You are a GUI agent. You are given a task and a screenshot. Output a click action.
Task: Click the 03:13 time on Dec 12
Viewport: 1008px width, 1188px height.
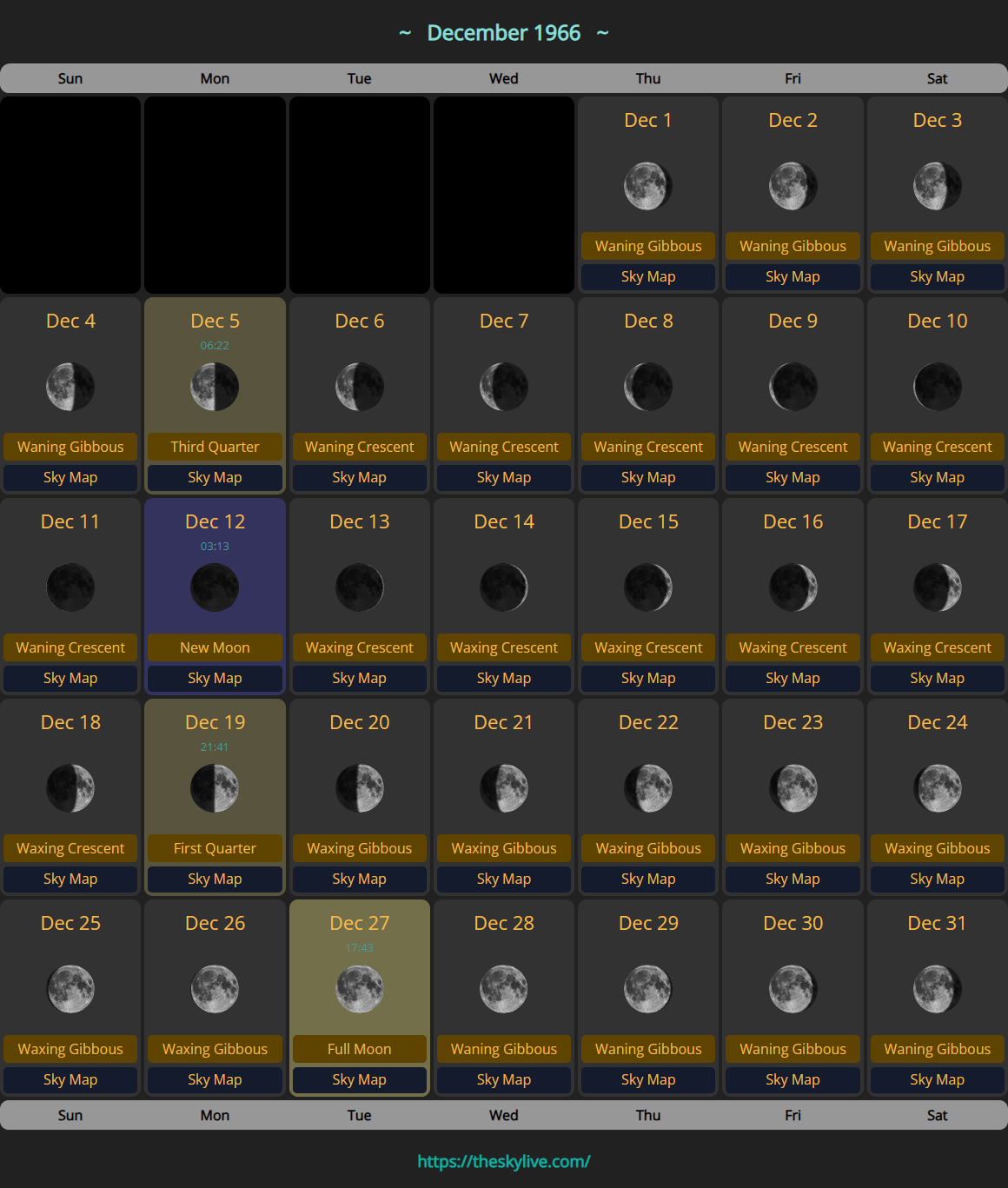click(x=215, y=546)
